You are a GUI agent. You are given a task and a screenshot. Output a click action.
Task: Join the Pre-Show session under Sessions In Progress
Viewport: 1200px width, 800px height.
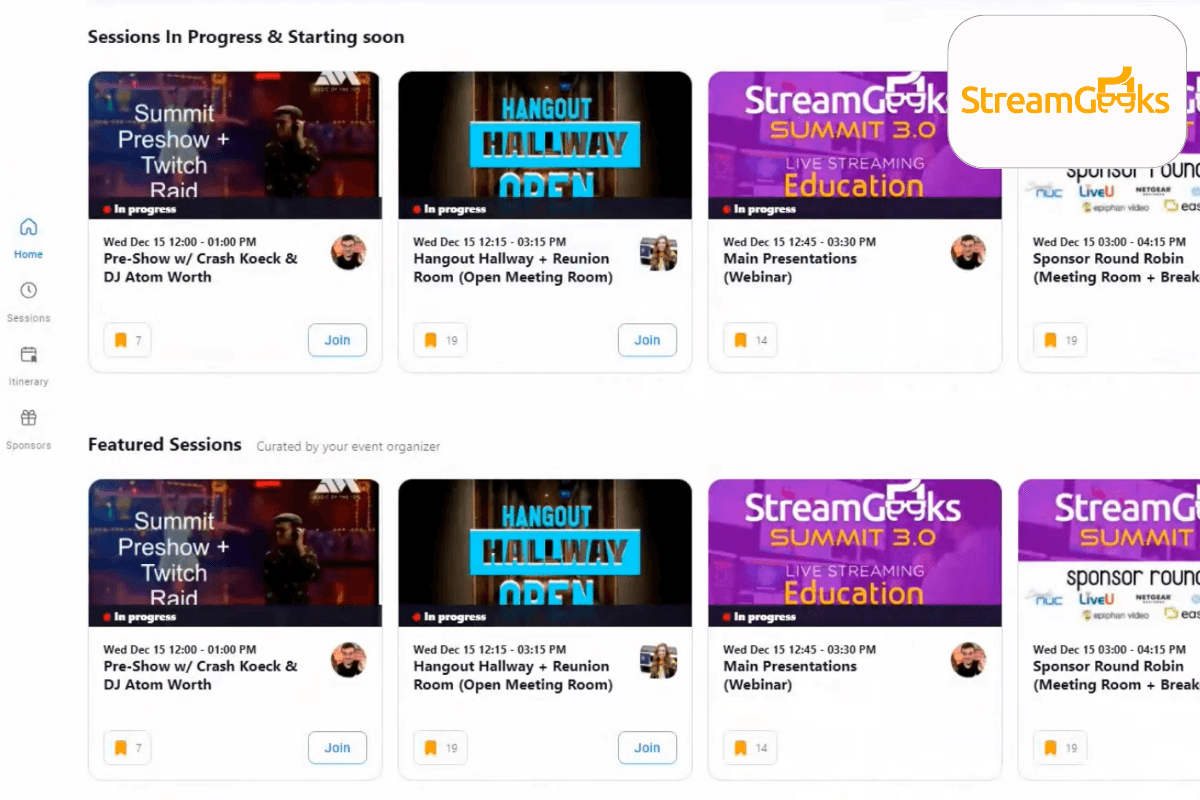pos(337,340)
